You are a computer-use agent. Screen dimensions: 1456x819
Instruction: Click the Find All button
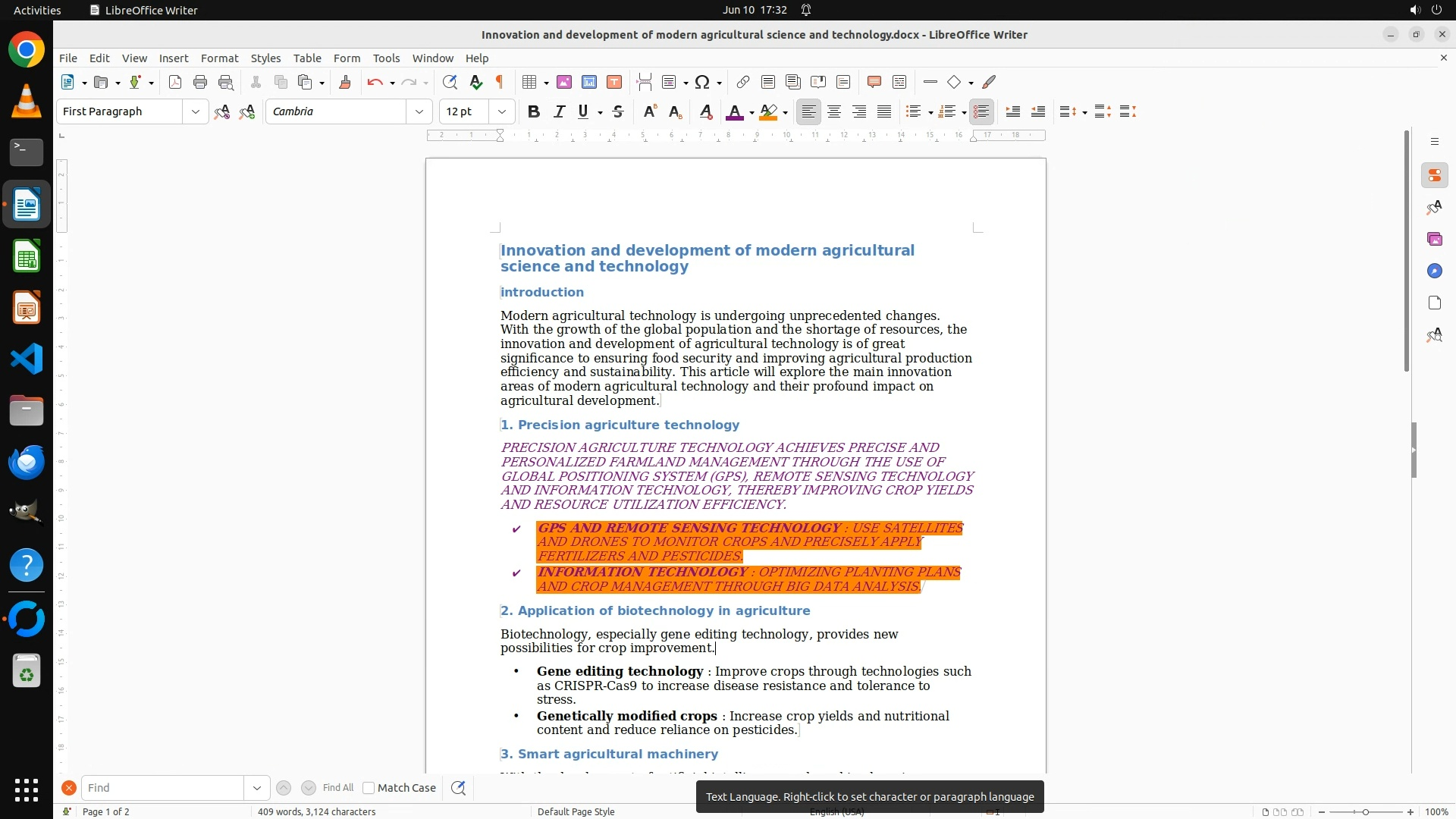tap(338, 788)
